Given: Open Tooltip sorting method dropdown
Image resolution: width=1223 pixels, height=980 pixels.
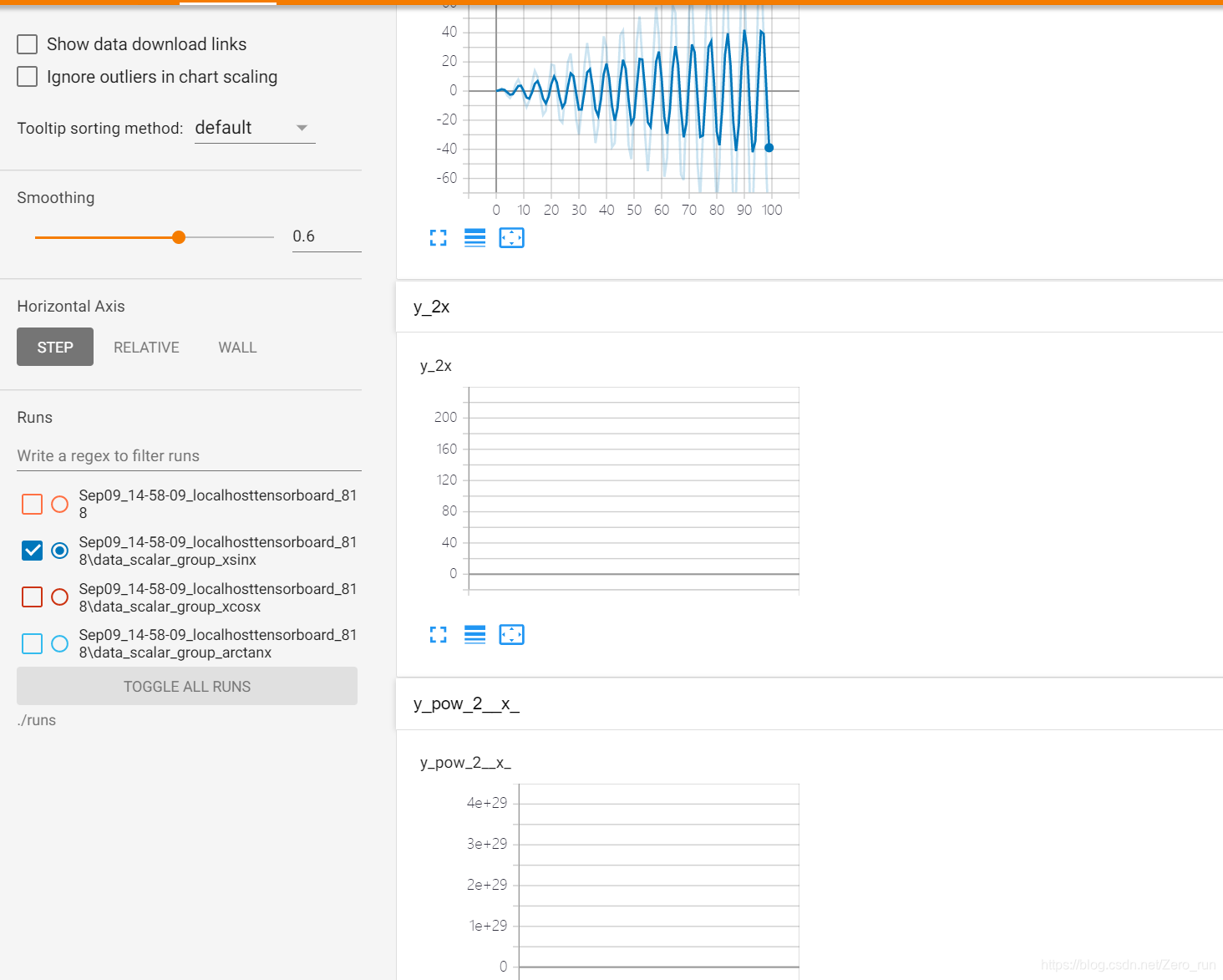Looking at the screenshot, I should pos(255,128).
